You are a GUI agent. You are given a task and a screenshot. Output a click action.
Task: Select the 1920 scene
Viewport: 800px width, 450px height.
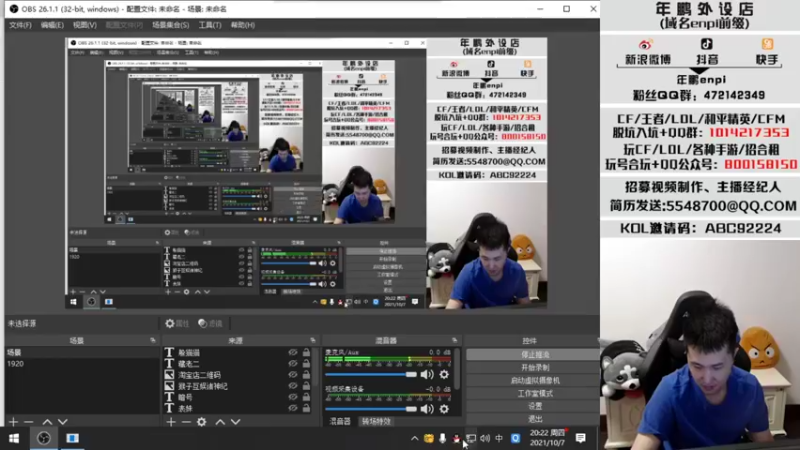pyautogui.click(x=82, y=364)
